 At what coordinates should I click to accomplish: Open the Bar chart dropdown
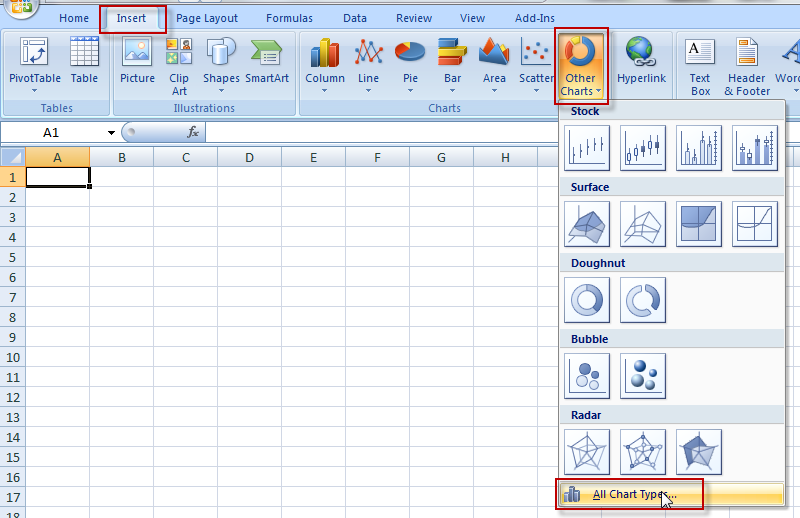[x=453, y=65]
